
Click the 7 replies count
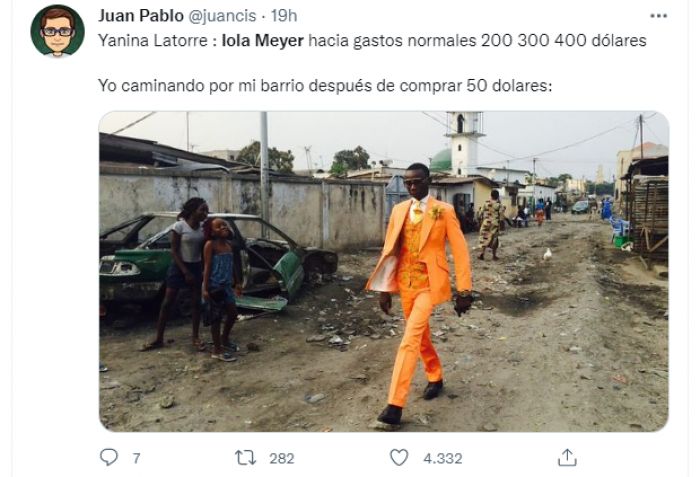point(136,458)
